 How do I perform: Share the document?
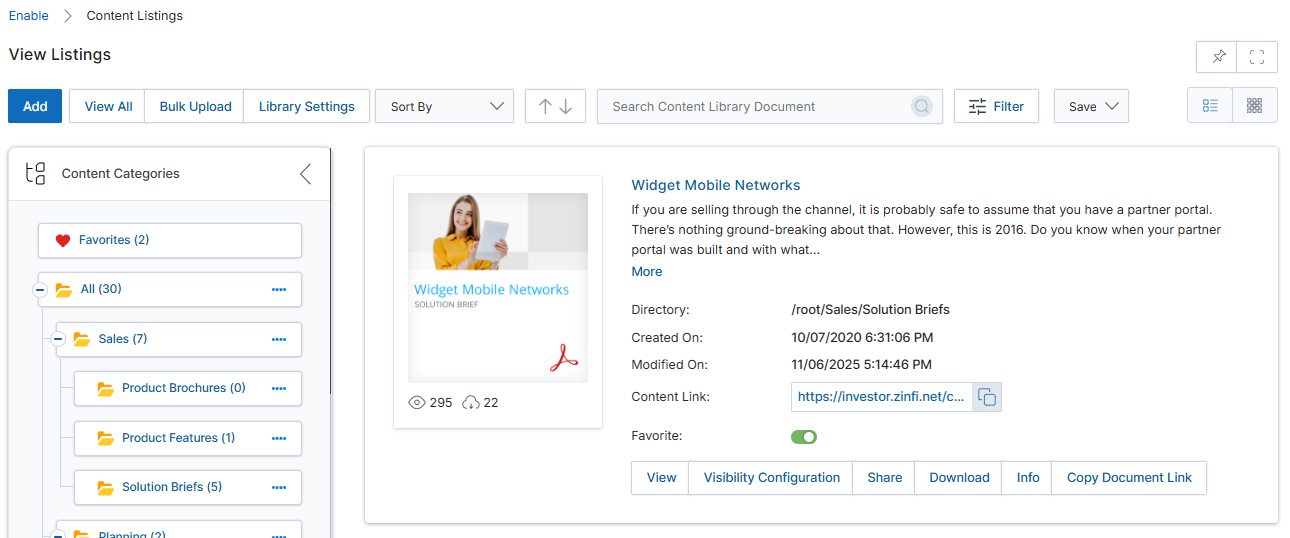pos(885,478)
